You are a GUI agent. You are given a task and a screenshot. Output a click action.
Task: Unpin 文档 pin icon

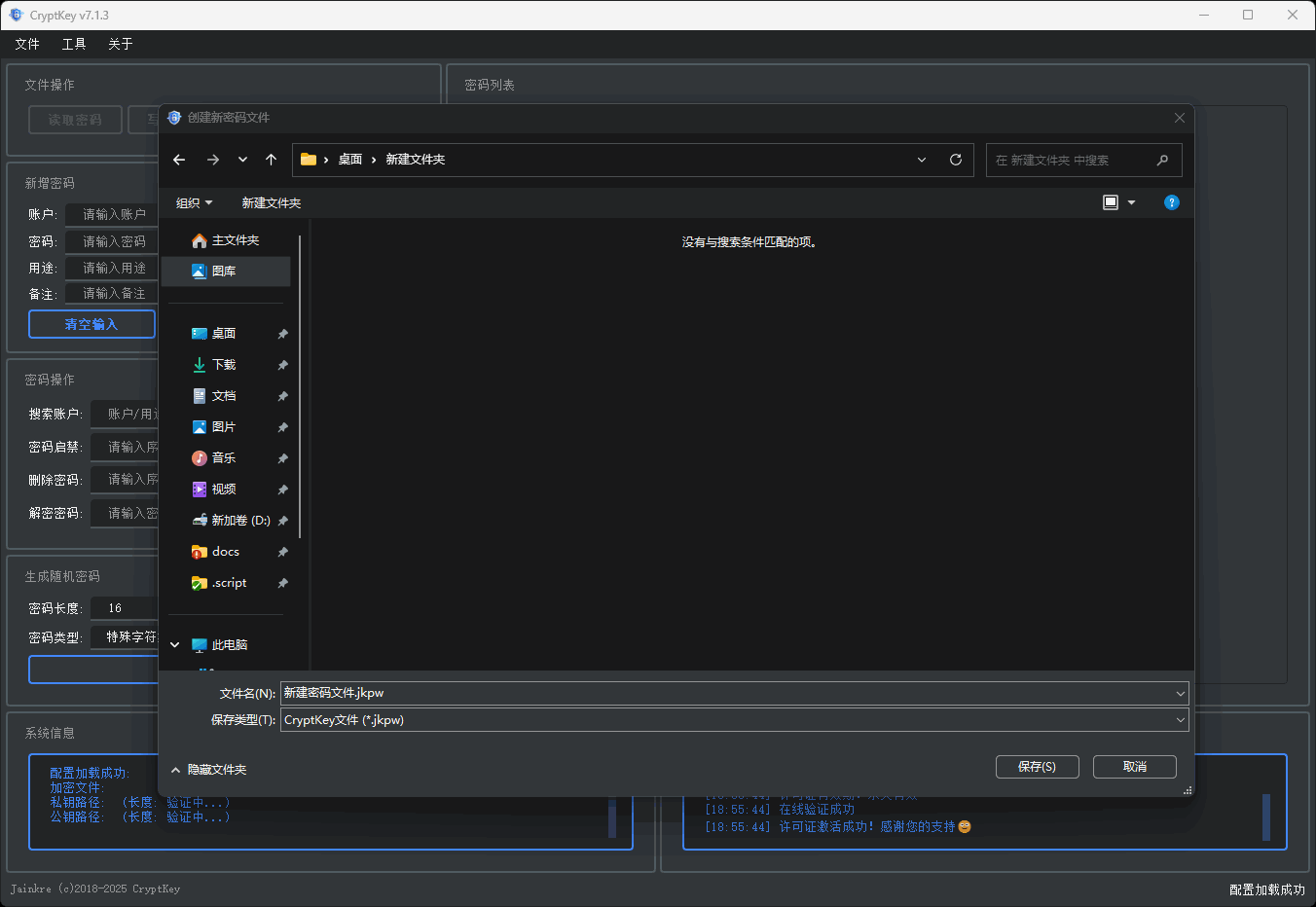282,396
